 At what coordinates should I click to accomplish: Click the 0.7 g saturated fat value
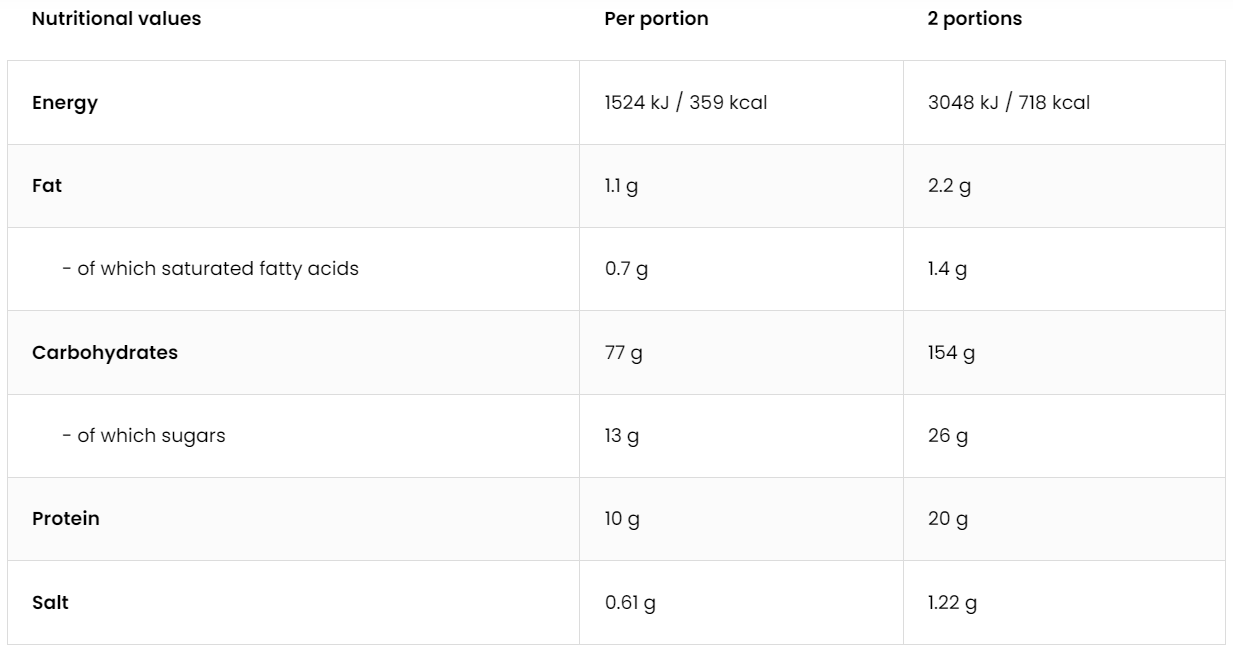tap(626, 269)
